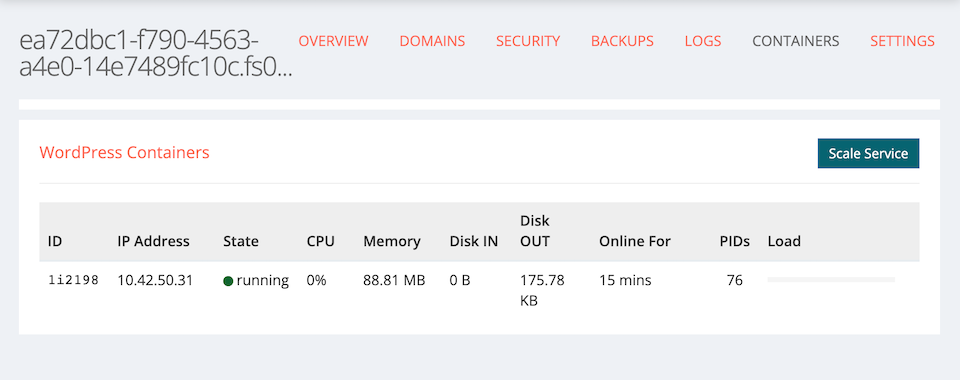
Task: Click the site name heading ea72dbc1-f790
Action: pyautogui.click(x=156, y=55)
